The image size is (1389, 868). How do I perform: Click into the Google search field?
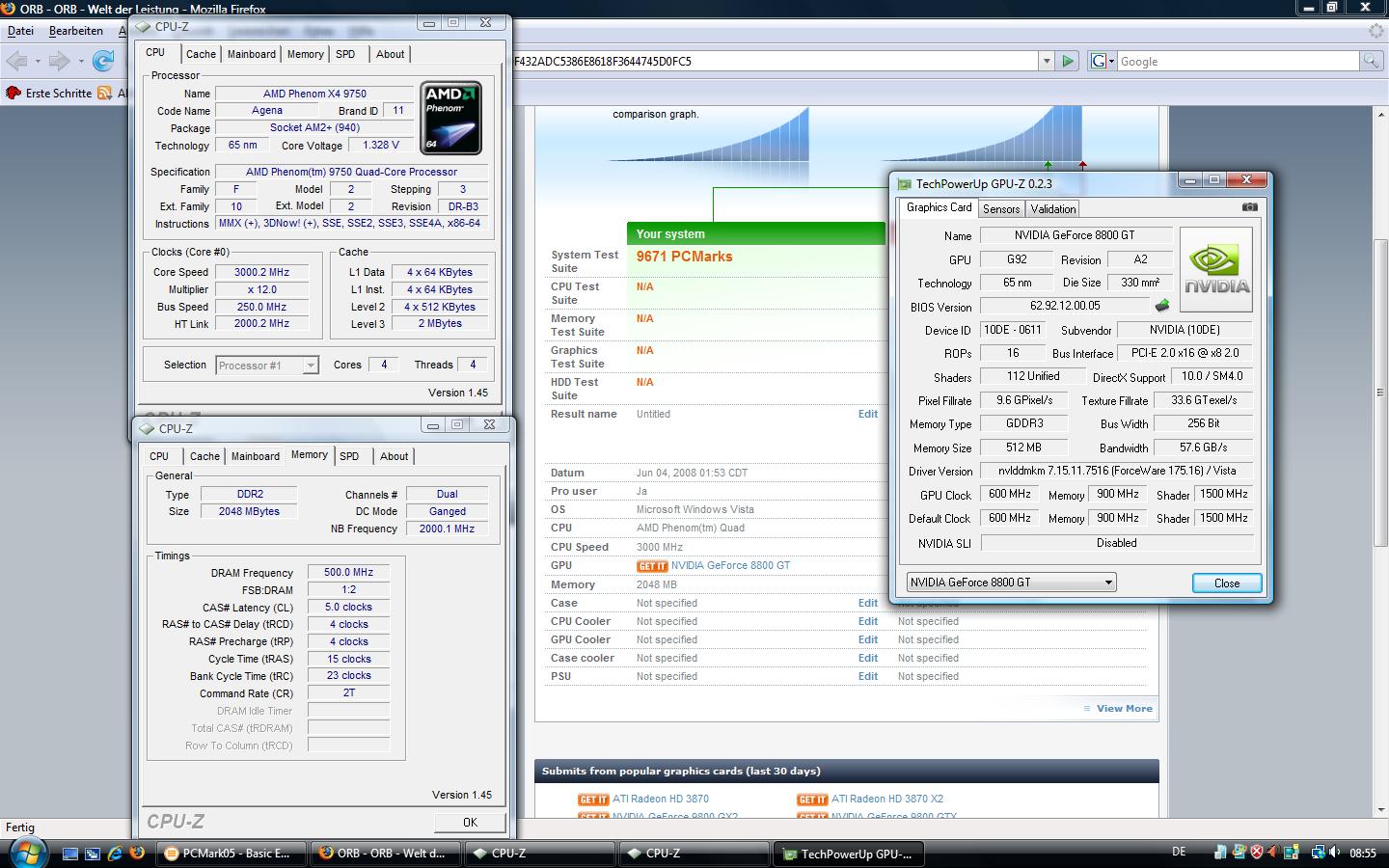(1238, 61)
